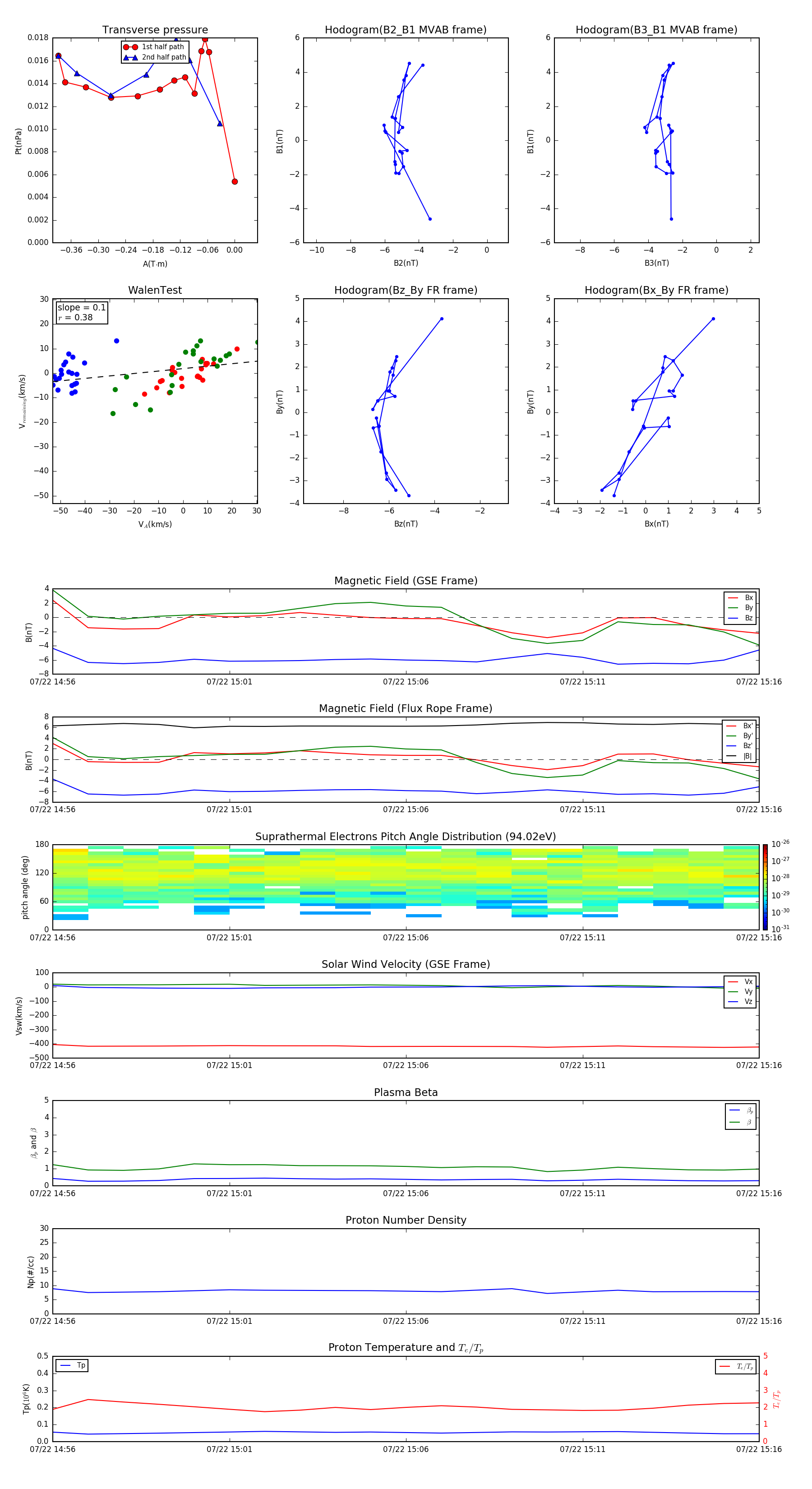Click the 'Hodogram(Bz_By FR frame)' title
Viewport: 812px width, 1489px height.
coord(406,290)
